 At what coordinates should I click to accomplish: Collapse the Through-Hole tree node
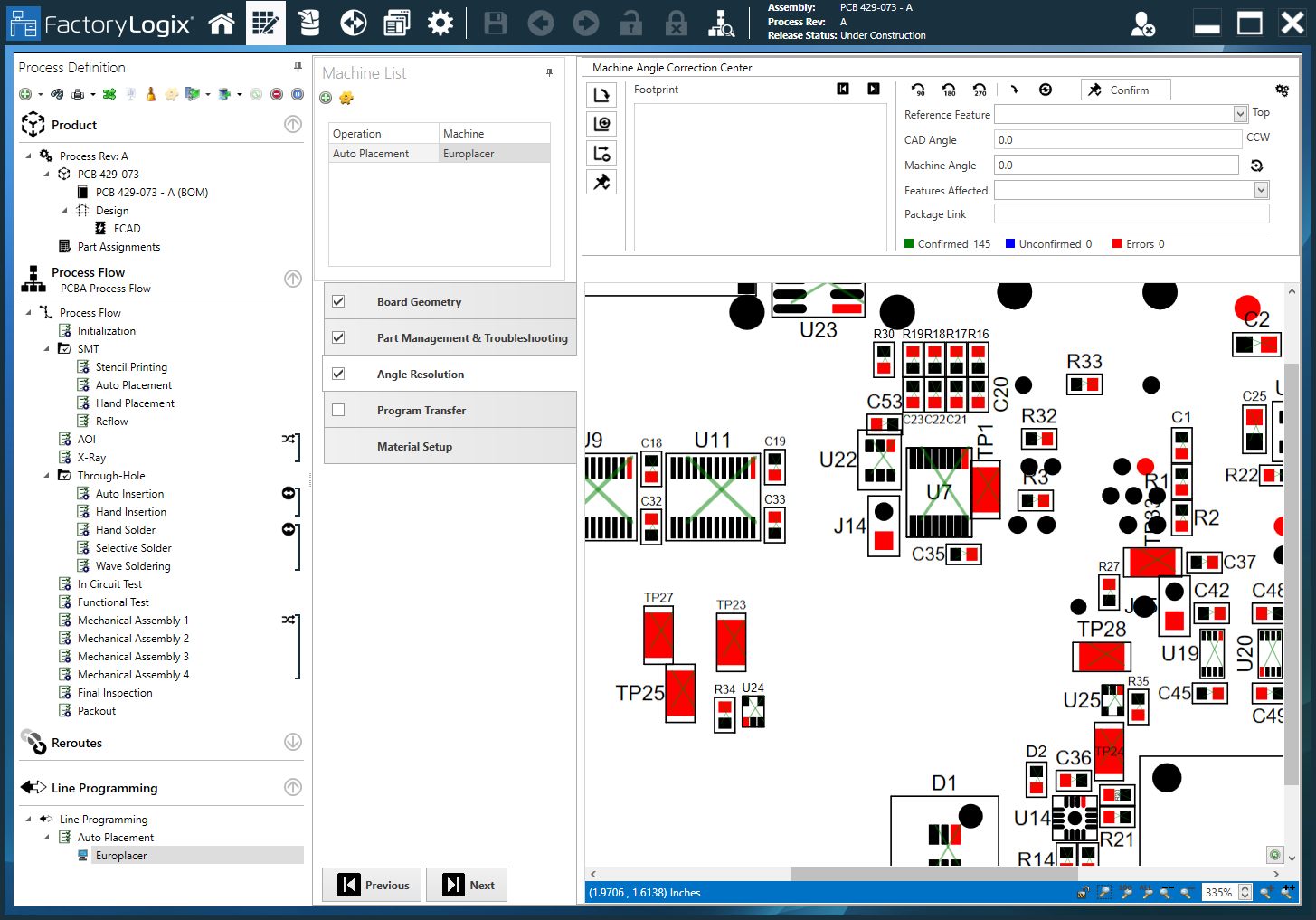[x=47, y=476]
